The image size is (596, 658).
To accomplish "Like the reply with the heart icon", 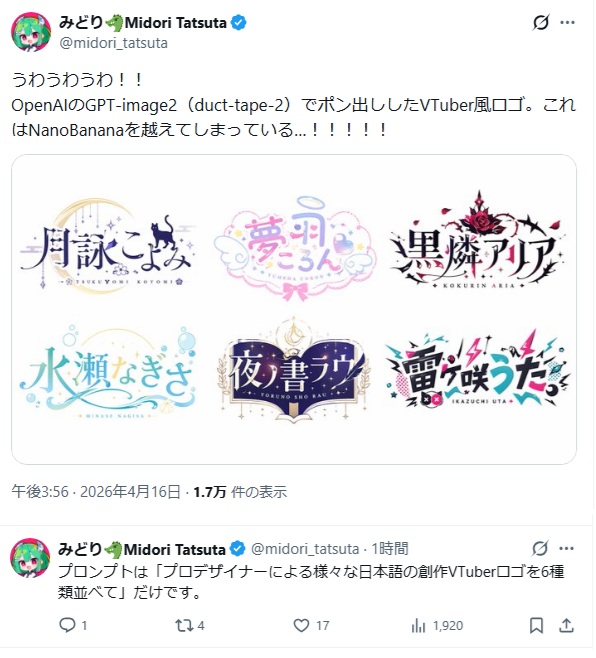I will [301, 626].
